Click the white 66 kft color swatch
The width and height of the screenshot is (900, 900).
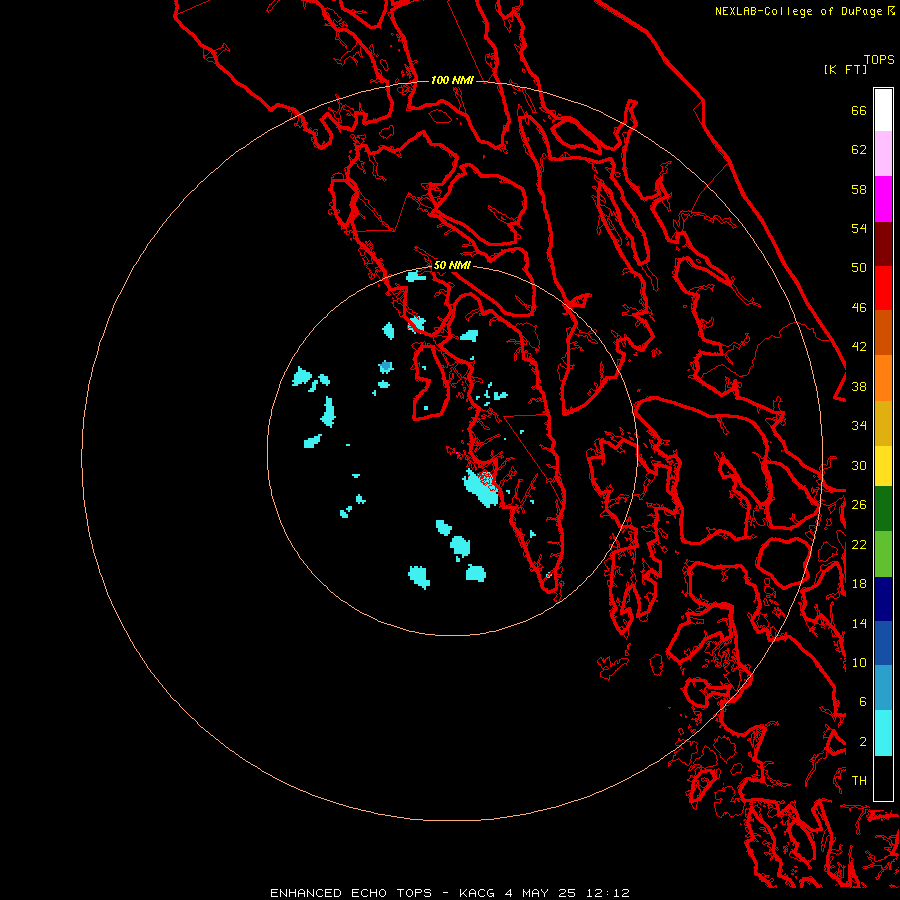point(883,110)
